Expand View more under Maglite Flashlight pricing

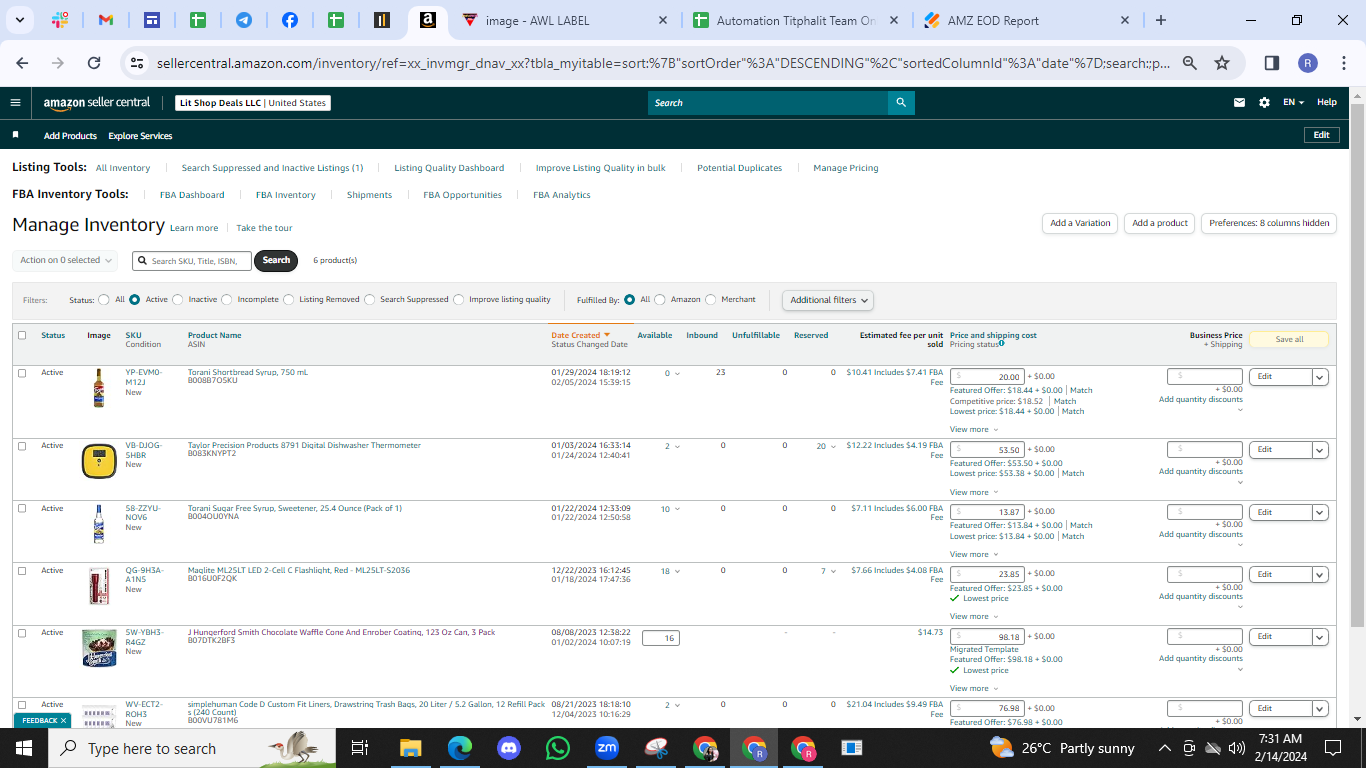(x=972, y=616)
